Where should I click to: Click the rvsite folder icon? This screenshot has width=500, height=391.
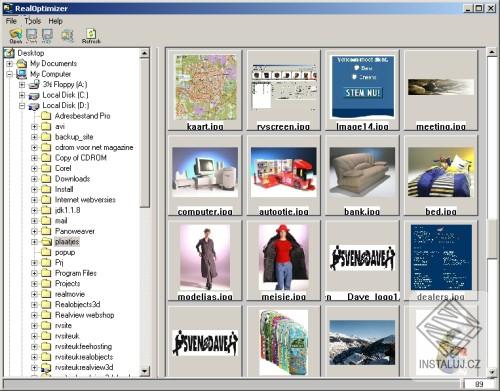[x=46, y=326]
